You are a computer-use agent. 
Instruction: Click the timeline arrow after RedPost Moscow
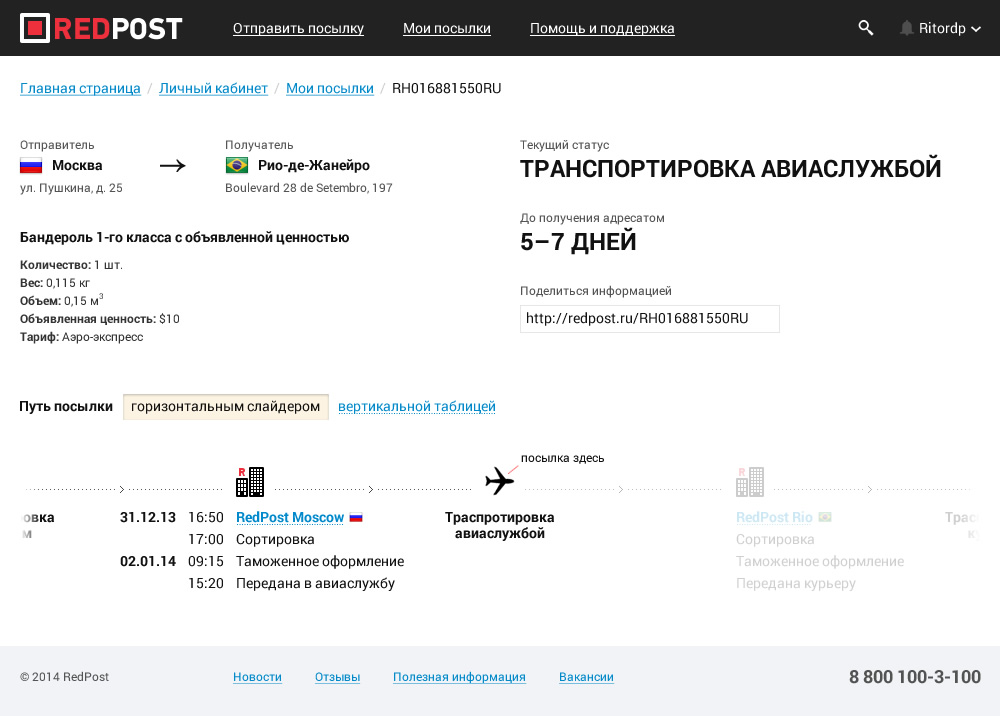[371, 490]
